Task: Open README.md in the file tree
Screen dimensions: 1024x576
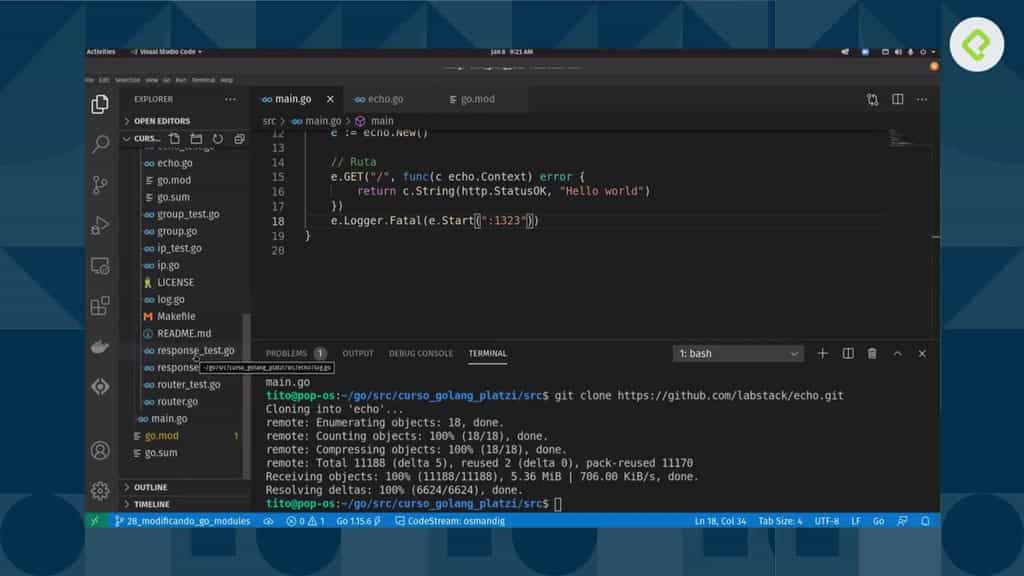Action: (184, 333)
